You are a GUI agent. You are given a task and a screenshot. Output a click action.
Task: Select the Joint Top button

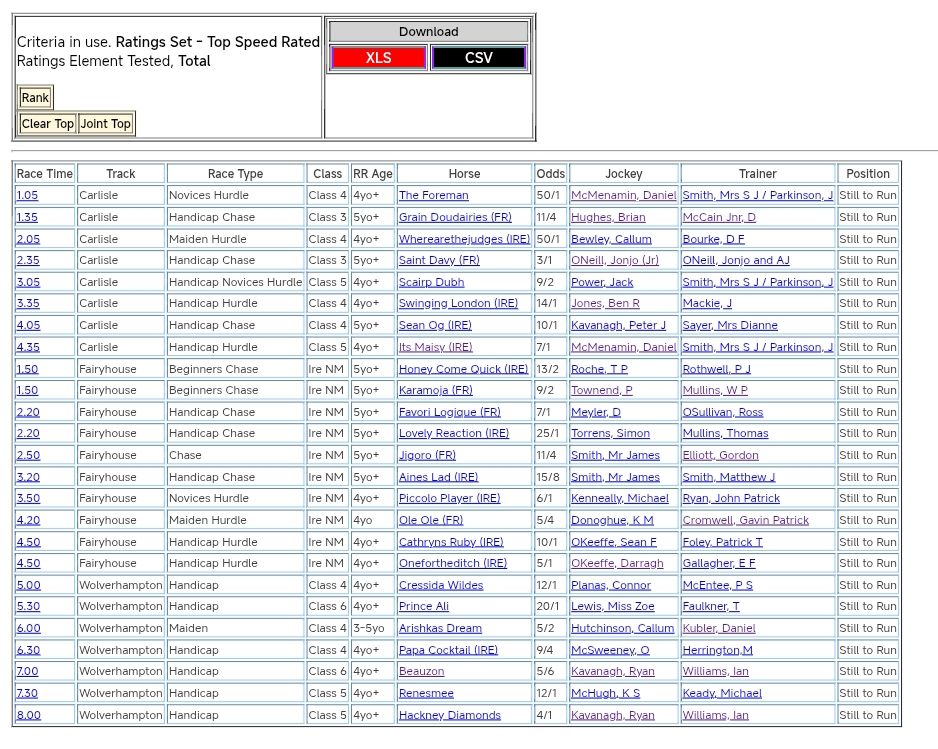coord(106,124)
